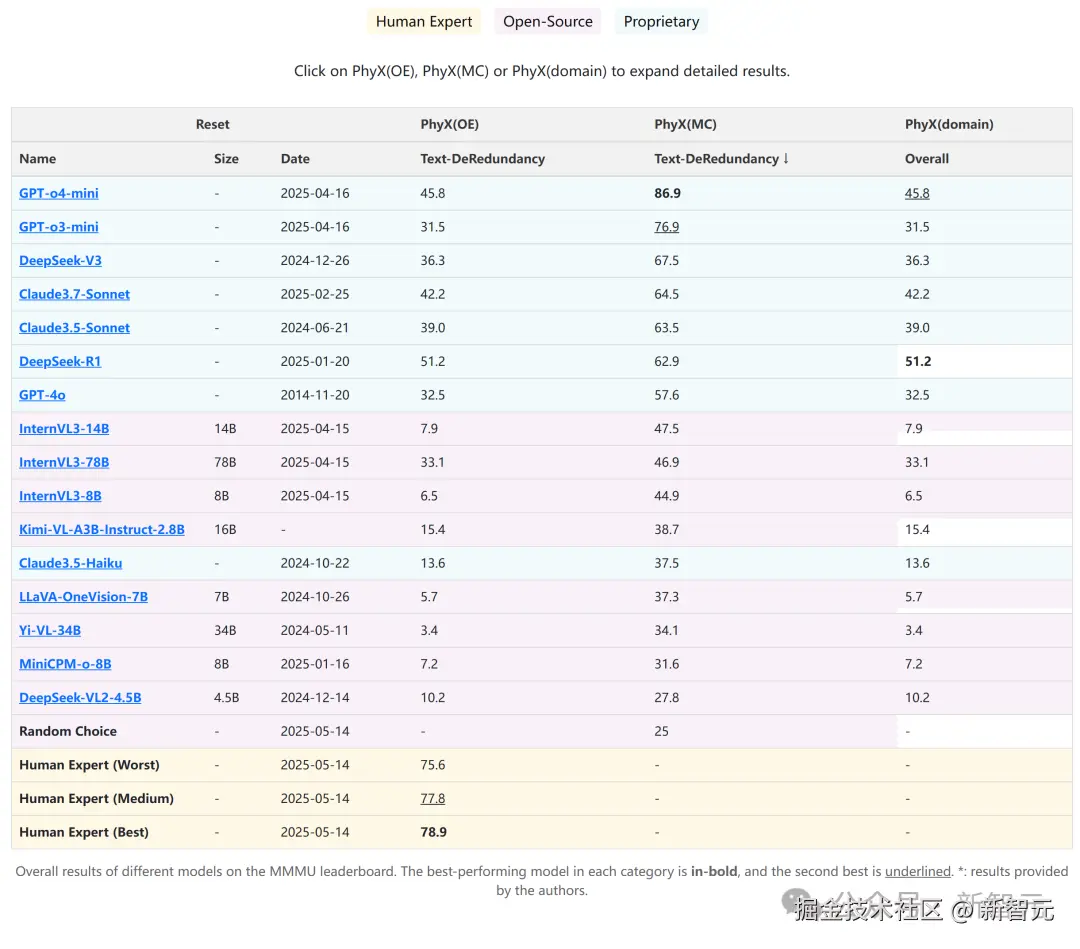Click the 27.8 PhyX(MC) cell
1080x949 pixels.
(667, 698)
